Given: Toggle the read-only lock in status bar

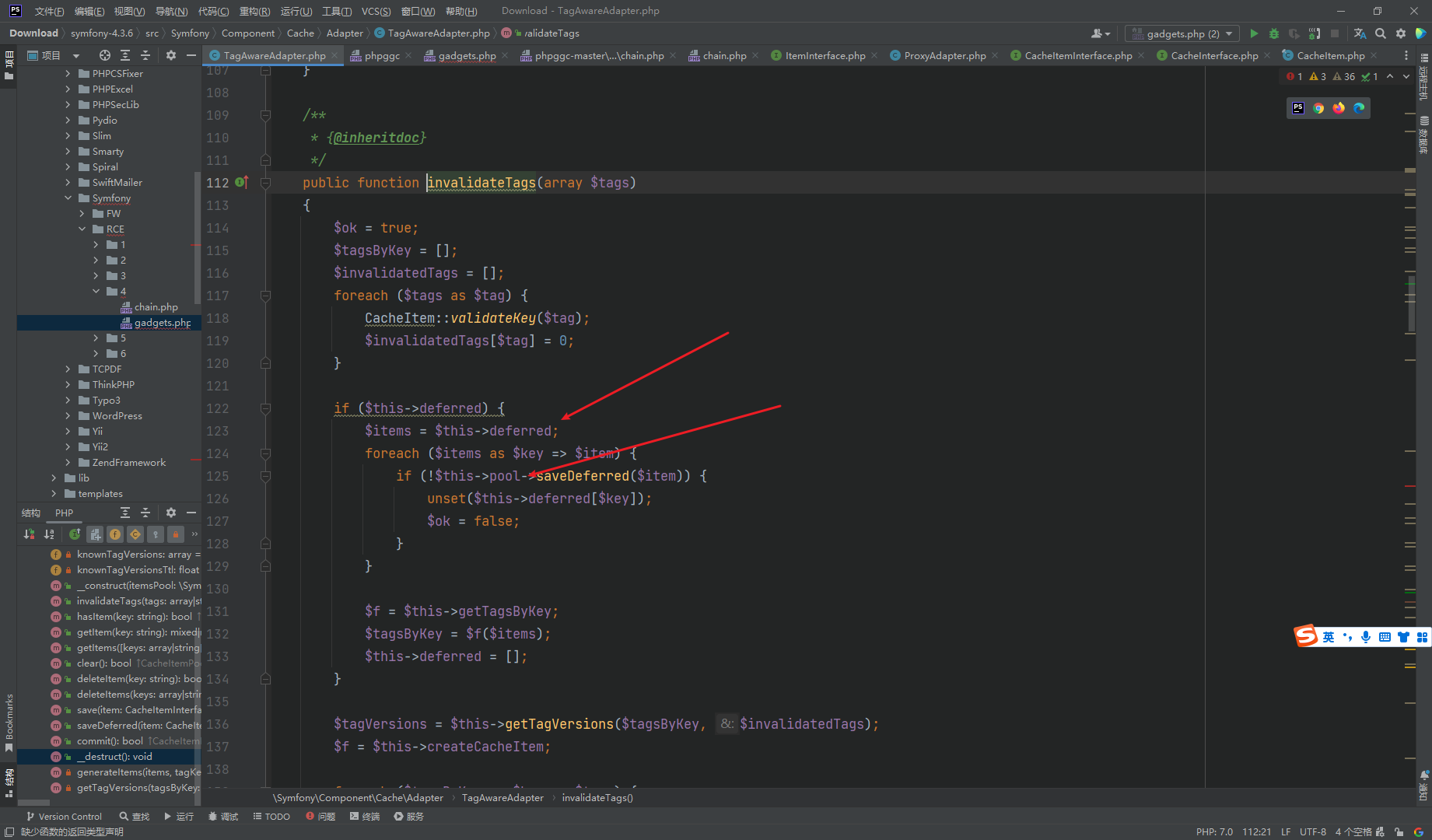Looking at the screenshot, I should (1399, 831).
